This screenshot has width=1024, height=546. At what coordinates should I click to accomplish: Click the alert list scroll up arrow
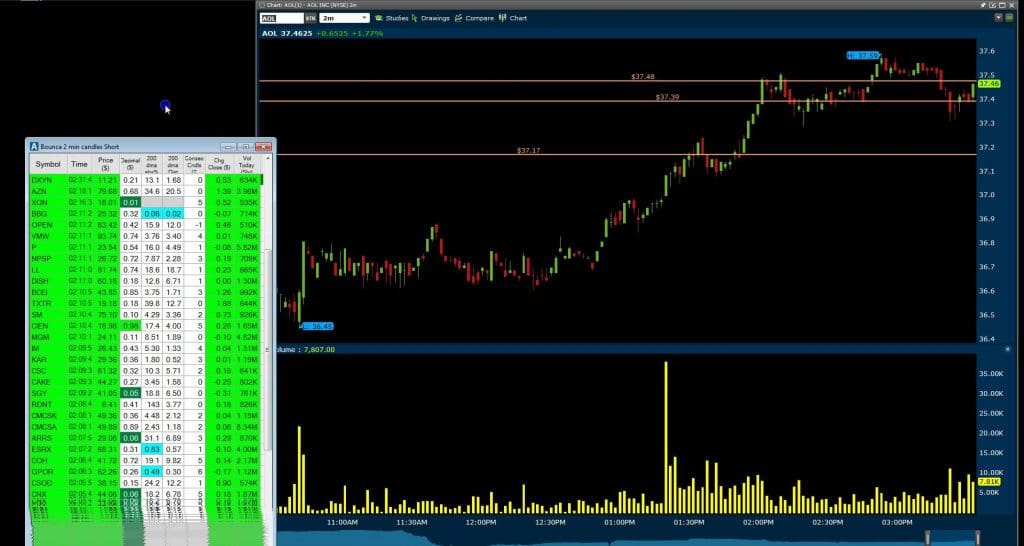[x=267, y=159]
